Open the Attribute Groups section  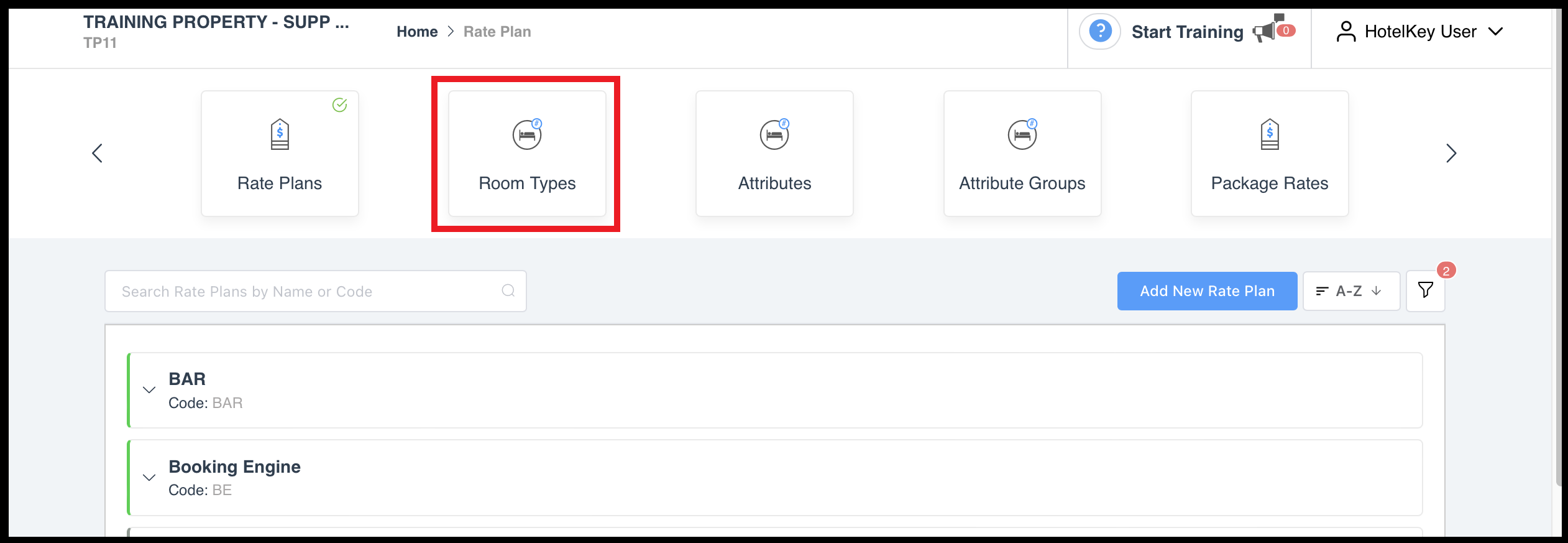pyautogui.click(x=1022, y=153)
